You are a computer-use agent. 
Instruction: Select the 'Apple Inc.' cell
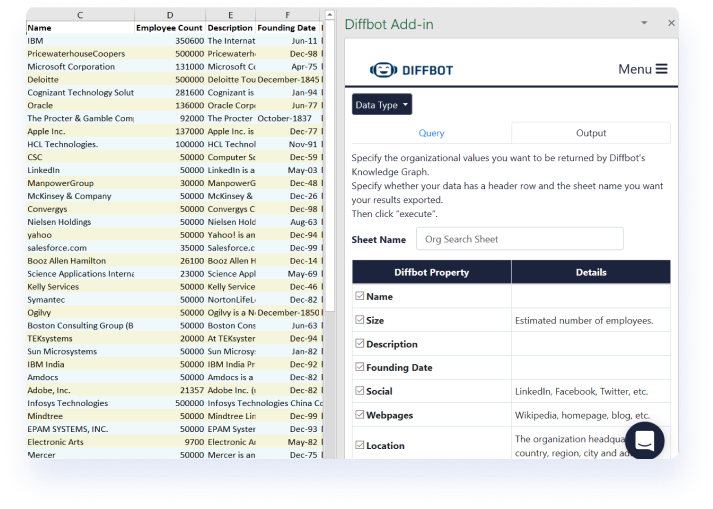point(80,131)
